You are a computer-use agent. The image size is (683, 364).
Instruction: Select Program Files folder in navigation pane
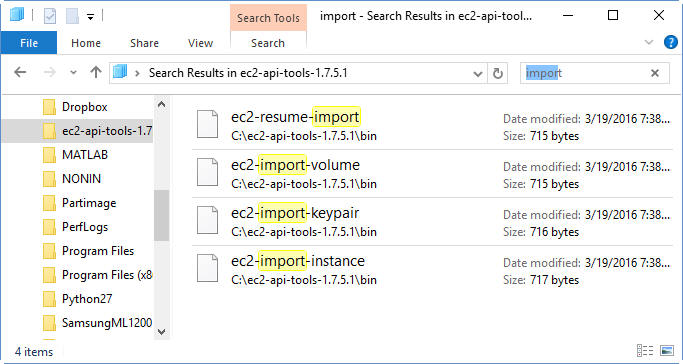point(98,251)
